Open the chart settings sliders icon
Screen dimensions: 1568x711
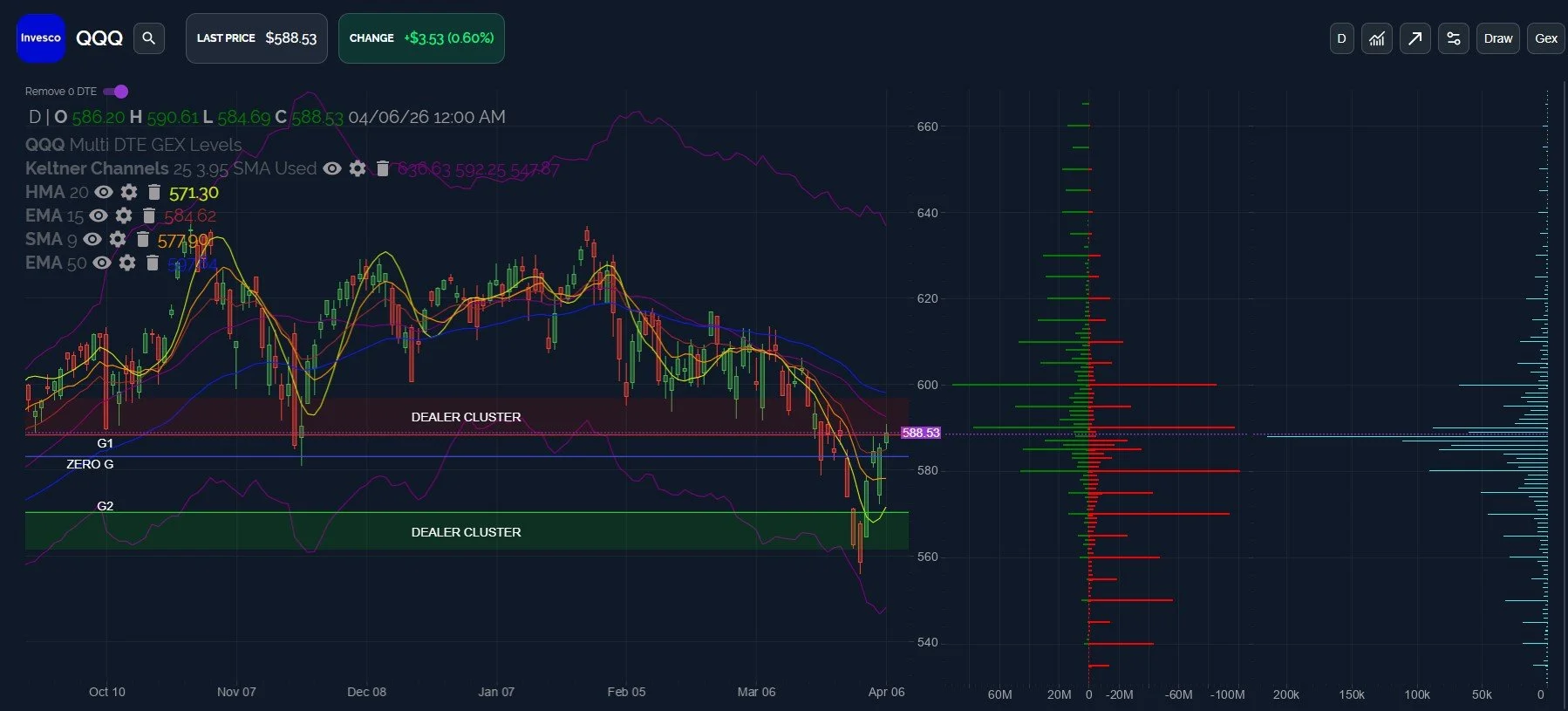1454,38
